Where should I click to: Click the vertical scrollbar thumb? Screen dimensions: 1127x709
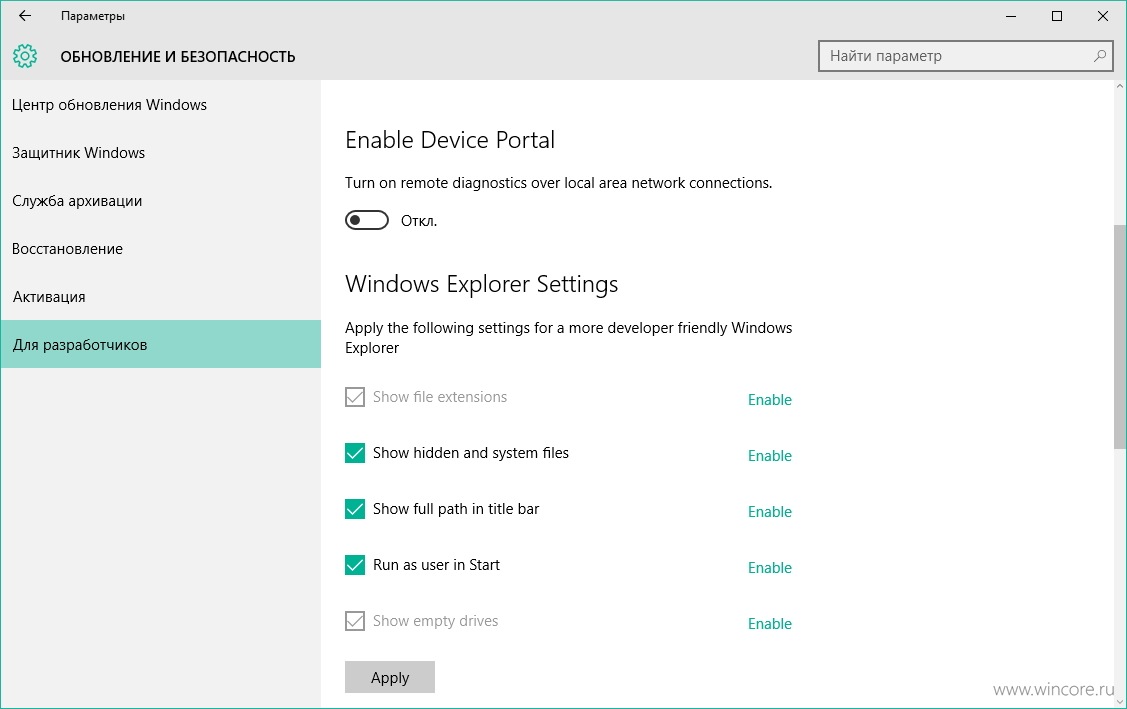[1120, 337]
